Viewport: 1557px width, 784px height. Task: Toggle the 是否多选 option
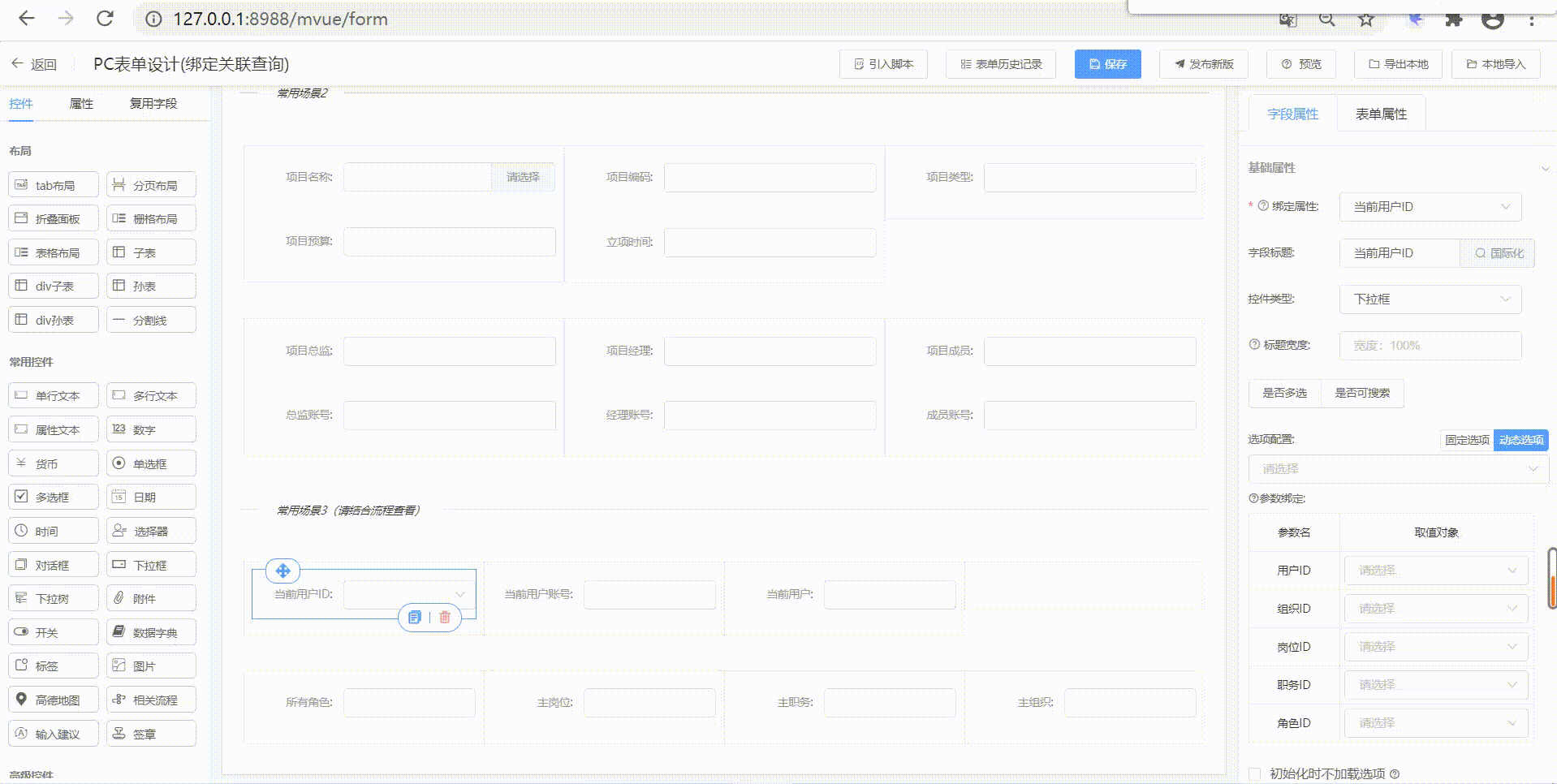(1284, 393)
